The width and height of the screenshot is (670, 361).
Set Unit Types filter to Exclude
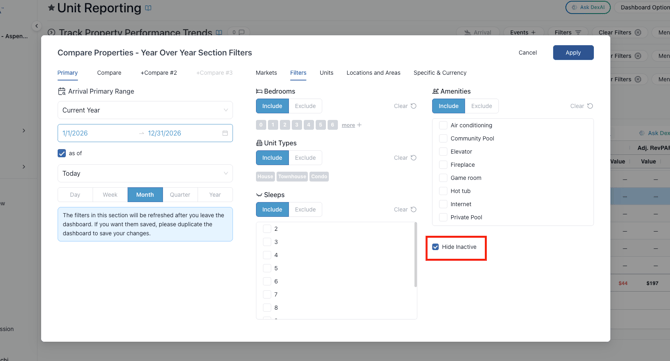pyautogui.click(x=305, y=158)
